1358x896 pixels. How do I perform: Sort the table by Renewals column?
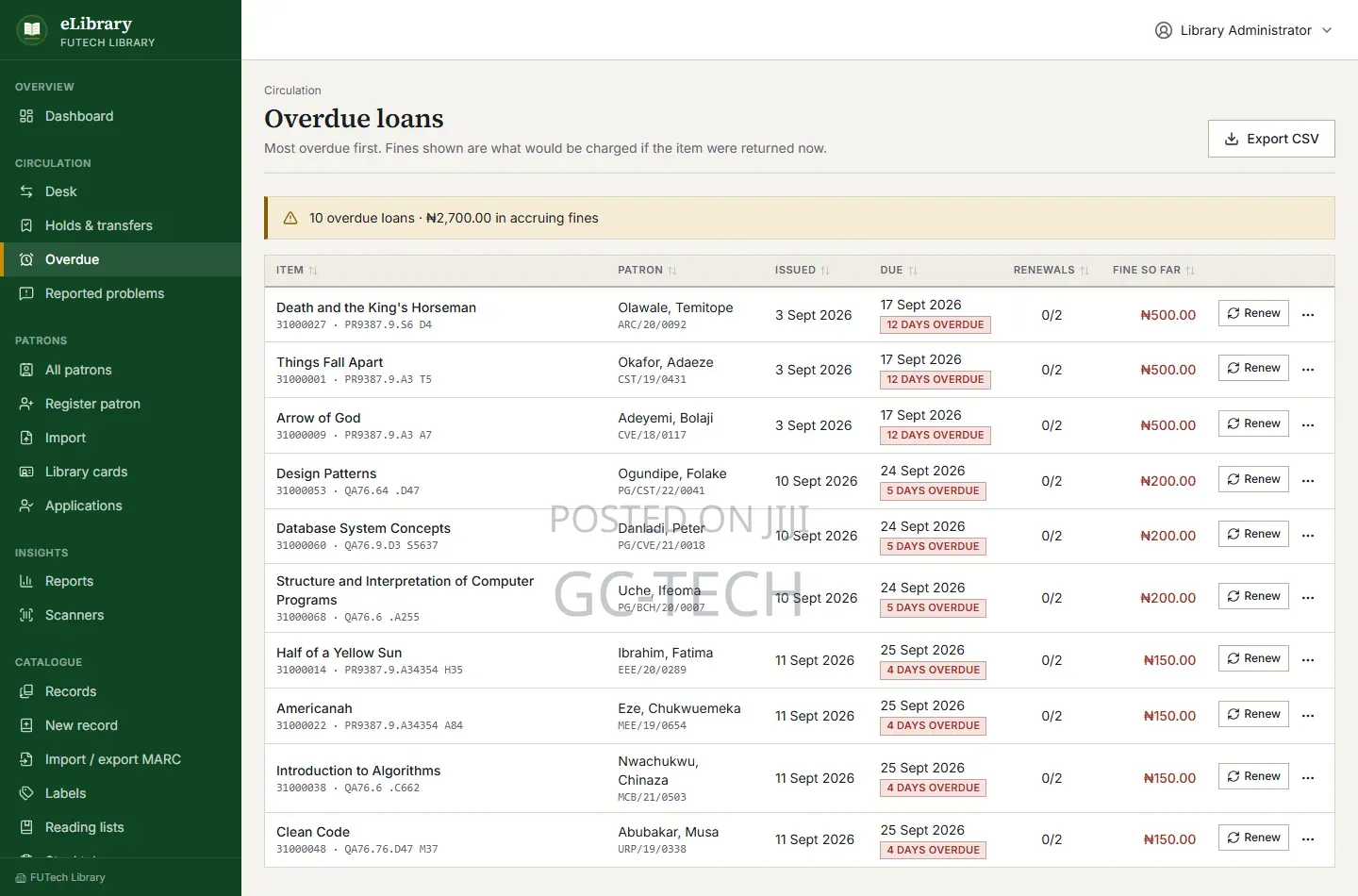[1051, 271]
